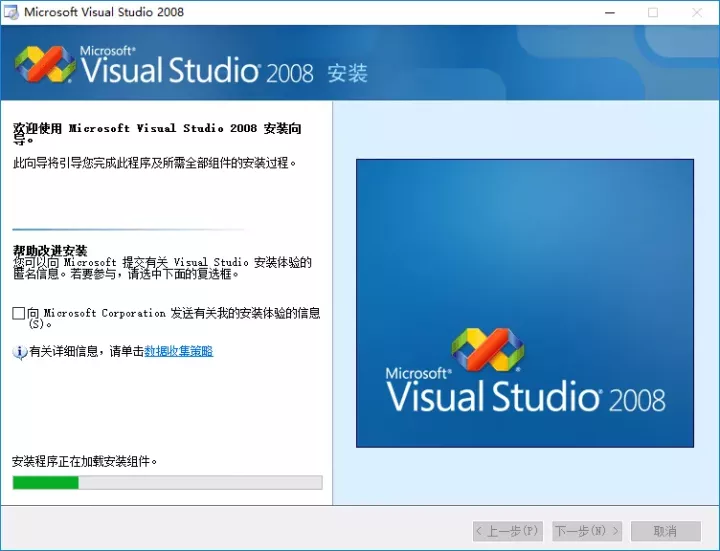Viewport: 720px width, 551px height.
Task: Enable sending setup experience info to Microsoft checkbox
Action: (19, 314)
